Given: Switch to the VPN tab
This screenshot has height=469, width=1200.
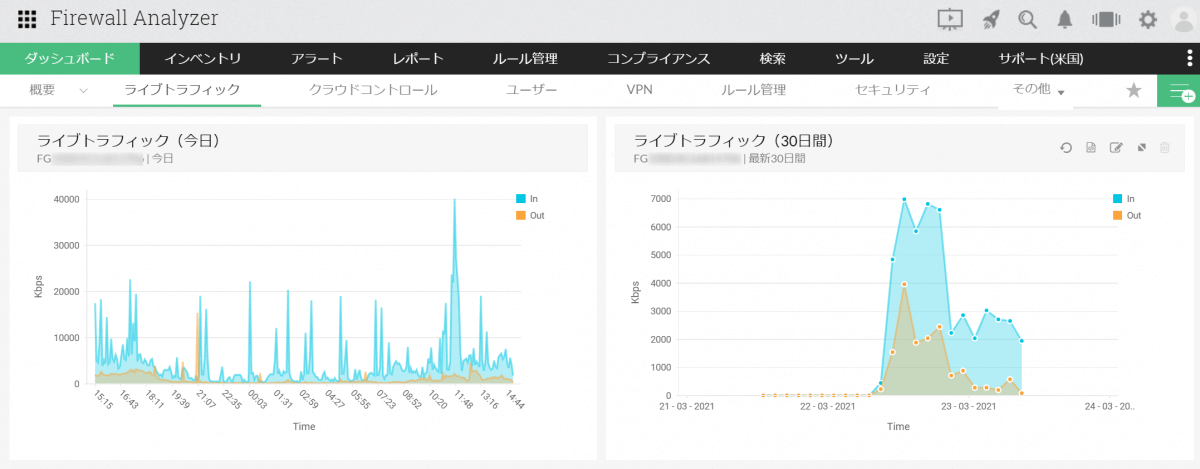Looking at the screenshot, I should point(639,90).
